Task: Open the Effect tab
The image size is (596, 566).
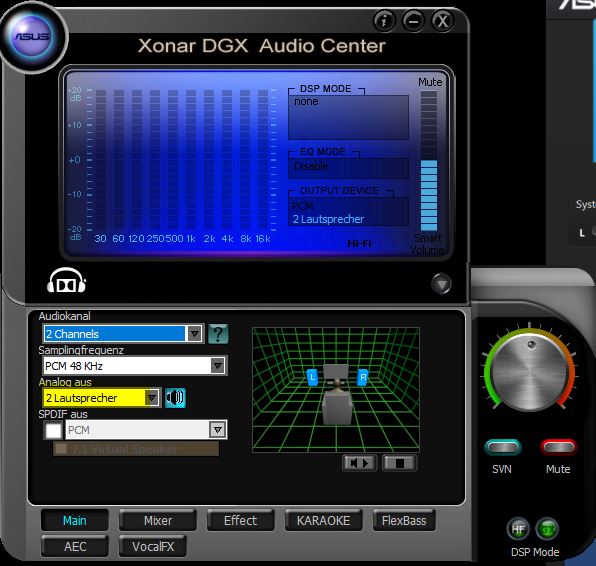Action: click(240, 520)
